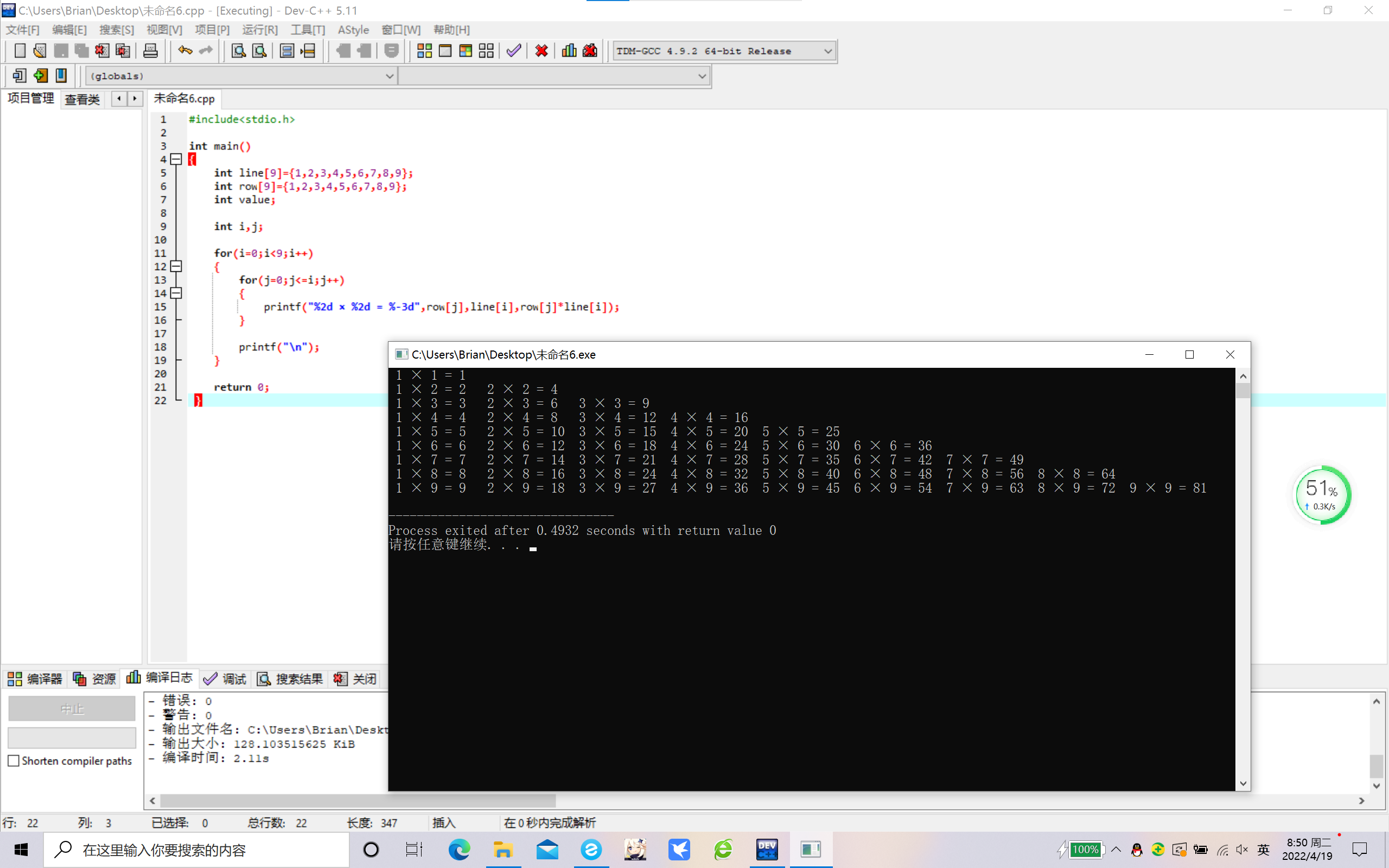
Task: Click the New file toolbar icon
Action: pos(20,51)
